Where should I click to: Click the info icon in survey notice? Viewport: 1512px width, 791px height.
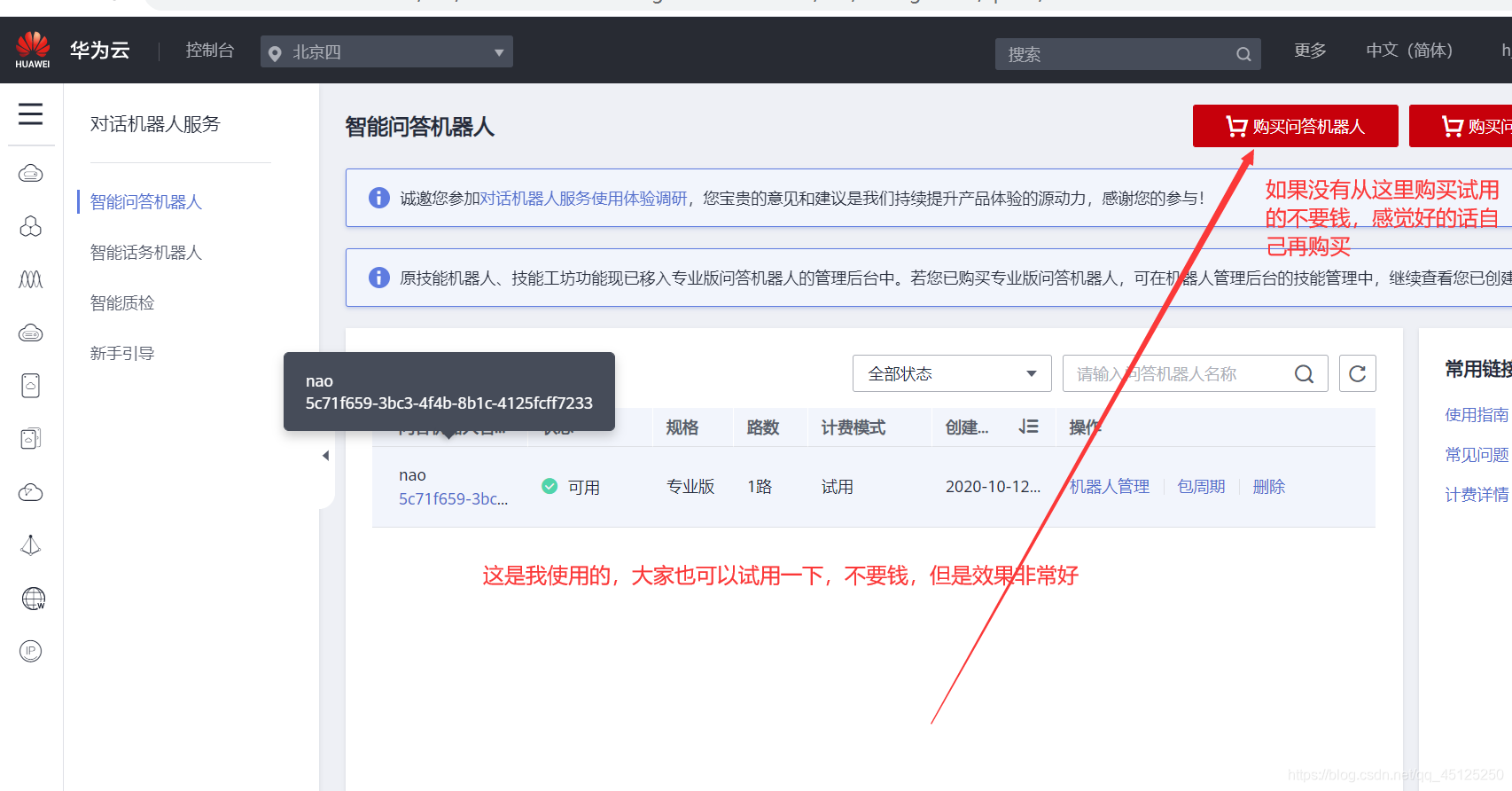pos(379,198)
